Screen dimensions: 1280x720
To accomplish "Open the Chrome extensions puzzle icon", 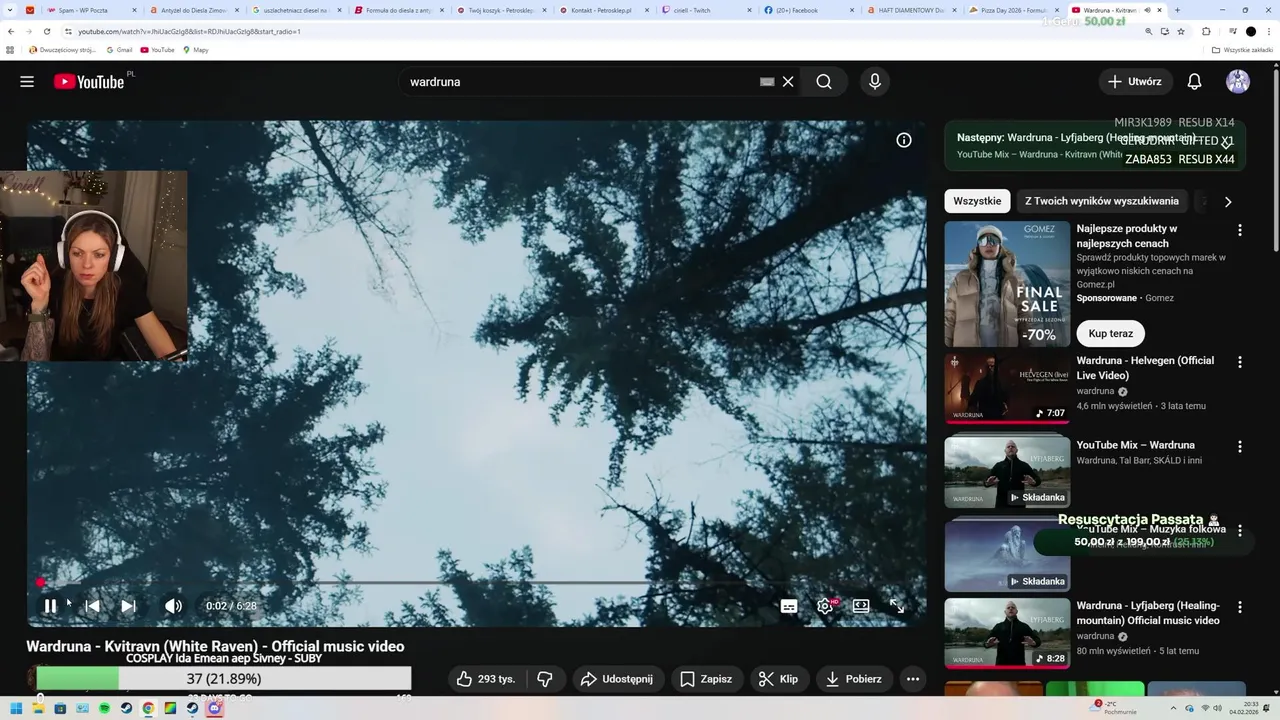I will point(1206,31).
